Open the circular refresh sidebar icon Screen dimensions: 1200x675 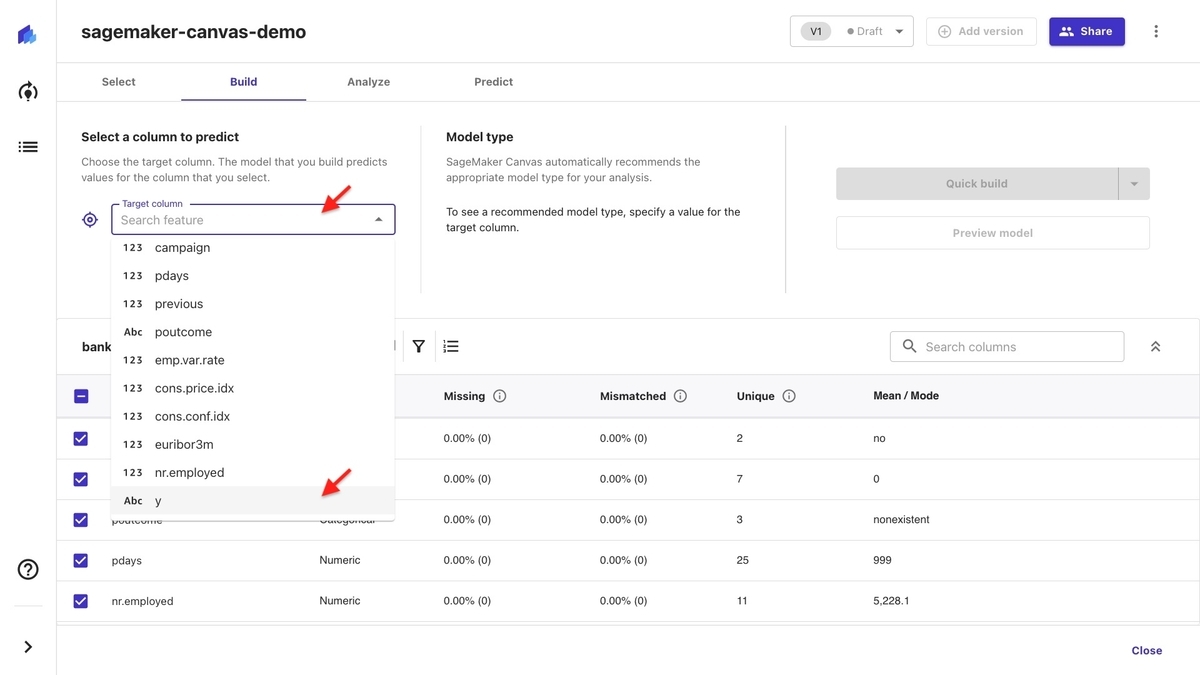[28, 92]
